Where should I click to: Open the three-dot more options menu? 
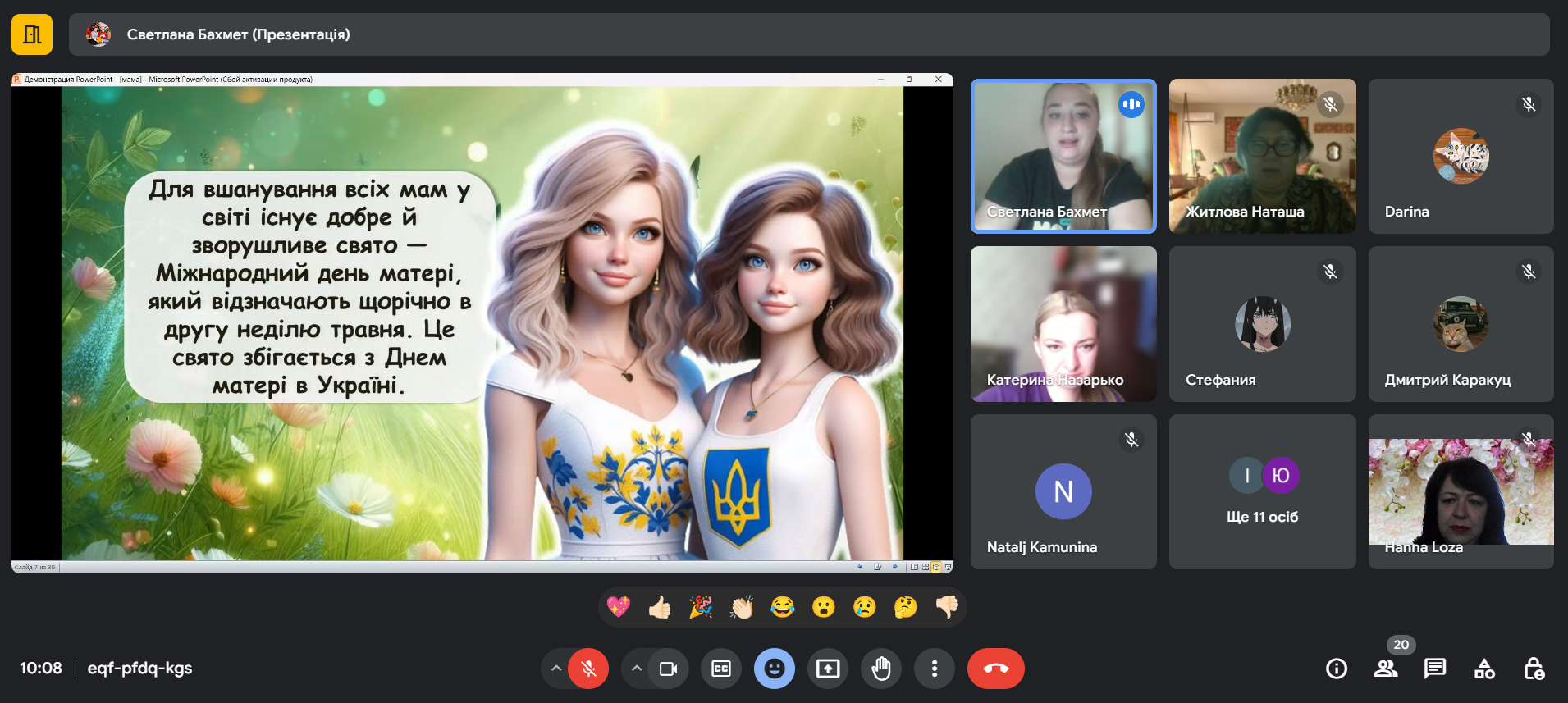pyautogui.click(x=935, y=669)
